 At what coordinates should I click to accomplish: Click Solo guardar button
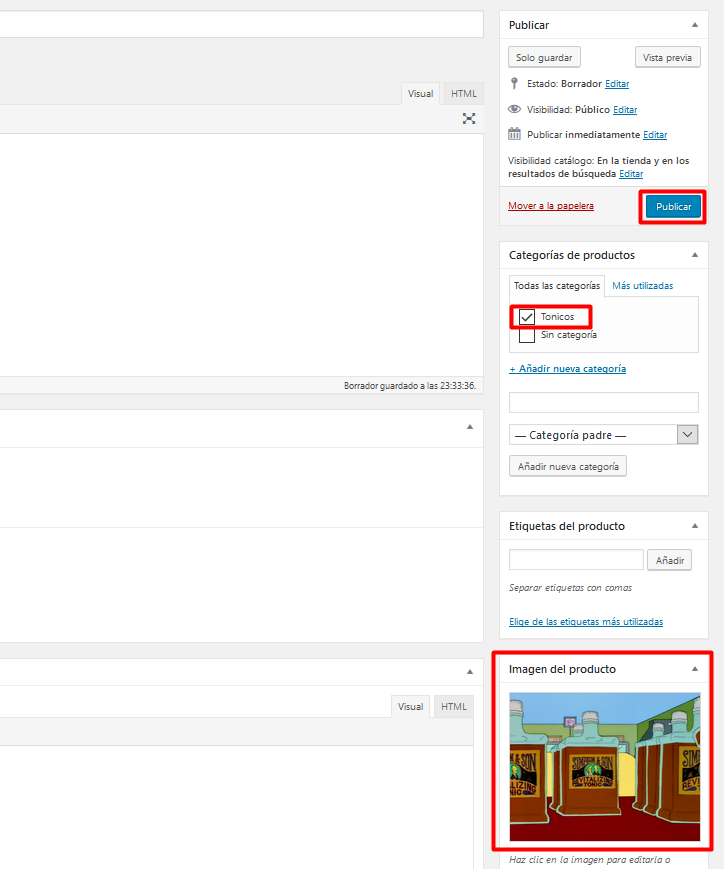tap(544, 57)
